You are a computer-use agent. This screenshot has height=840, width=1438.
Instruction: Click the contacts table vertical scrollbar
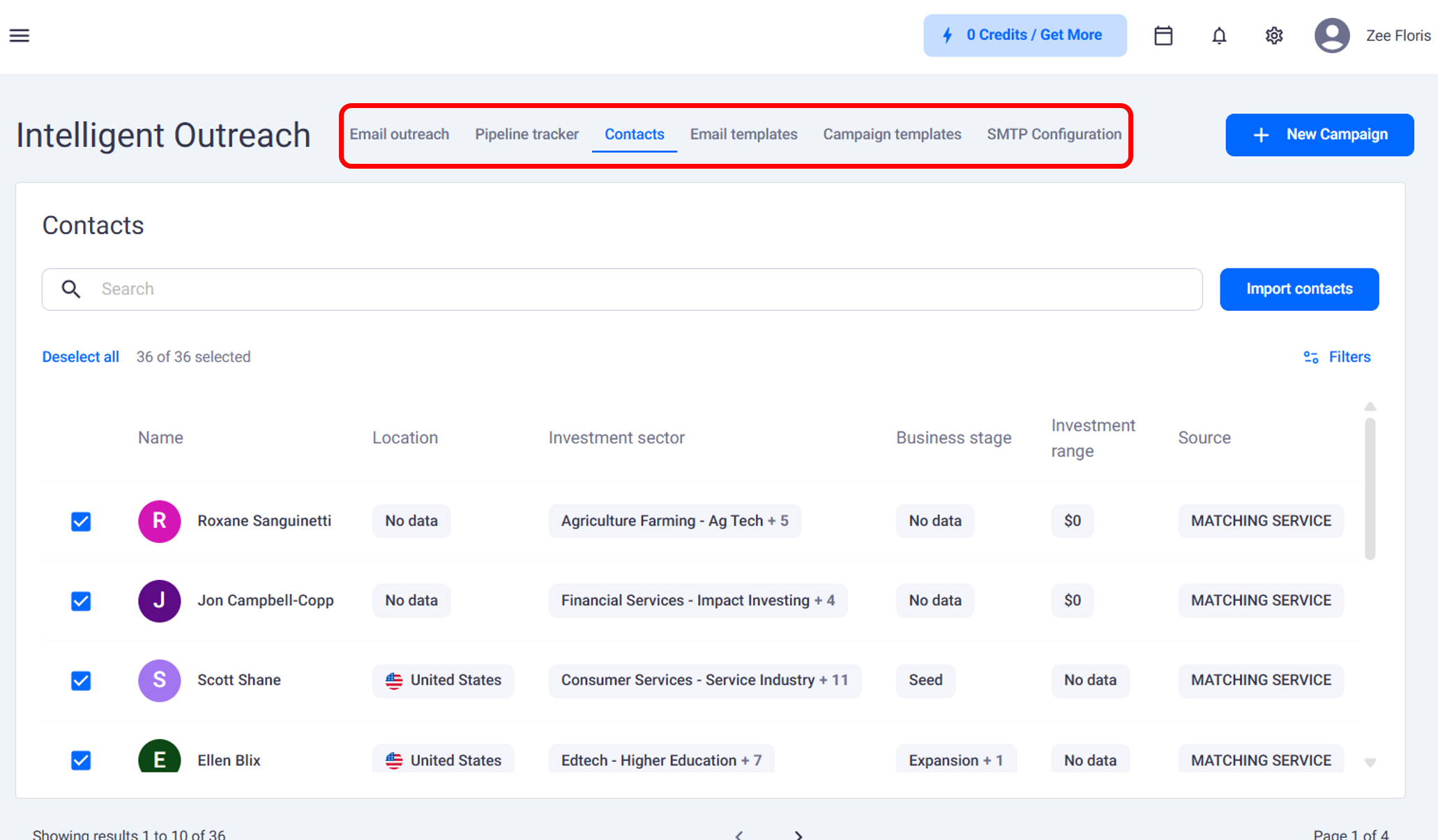point(1370,488)
